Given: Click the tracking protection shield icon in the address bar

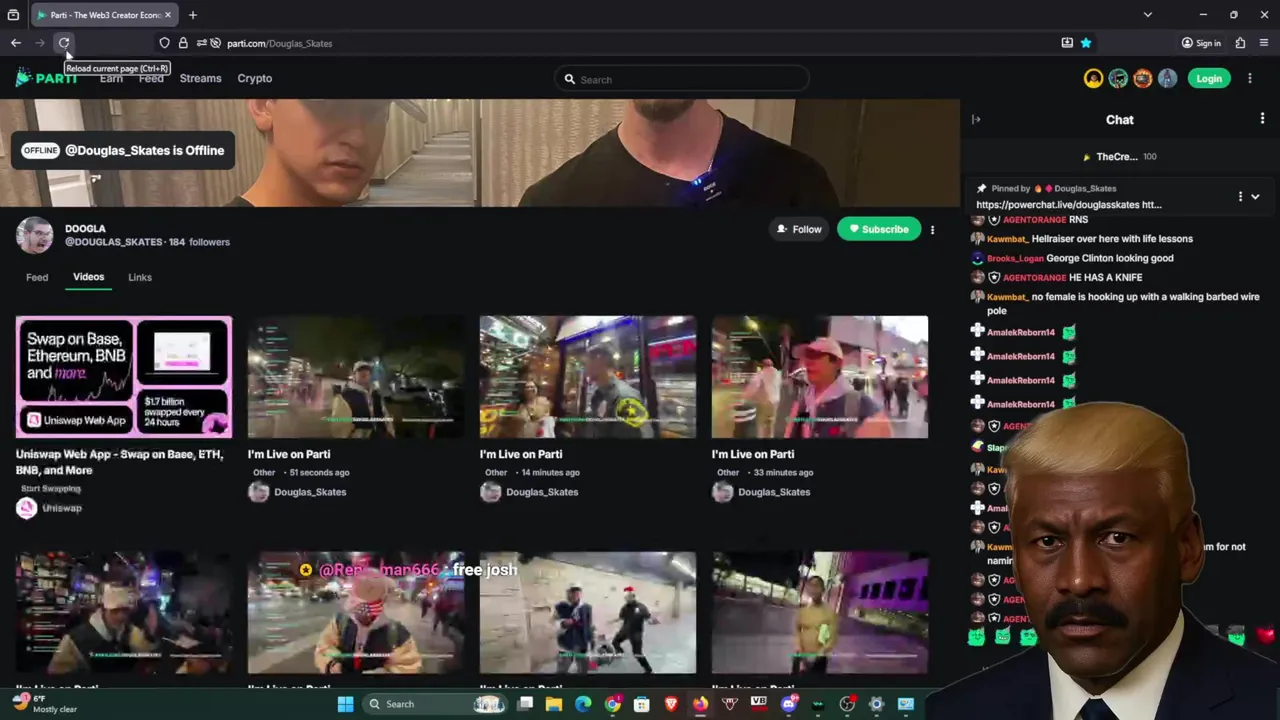Looking at the screenshot, I should click(x=164, y=43).
